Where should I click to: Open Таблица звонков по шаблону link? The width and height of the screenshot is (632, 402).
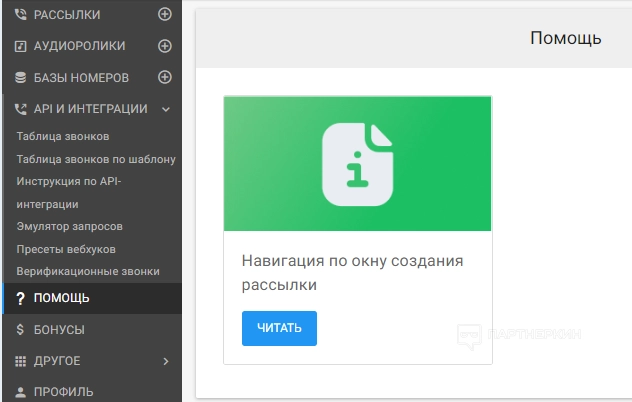point(96,159)
